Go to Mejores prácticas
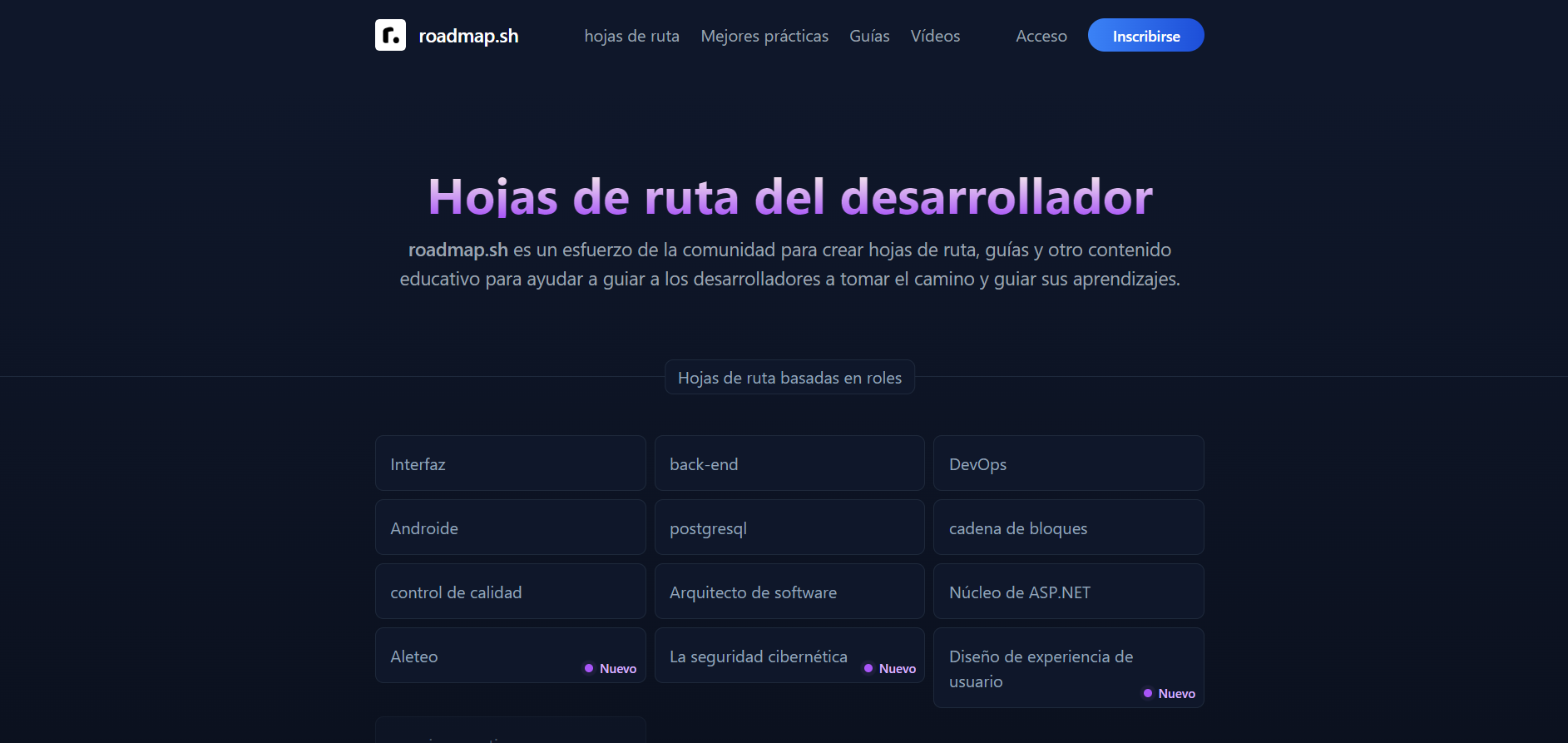The height and width of the screenshot is (743, 1568). point(764,36)
